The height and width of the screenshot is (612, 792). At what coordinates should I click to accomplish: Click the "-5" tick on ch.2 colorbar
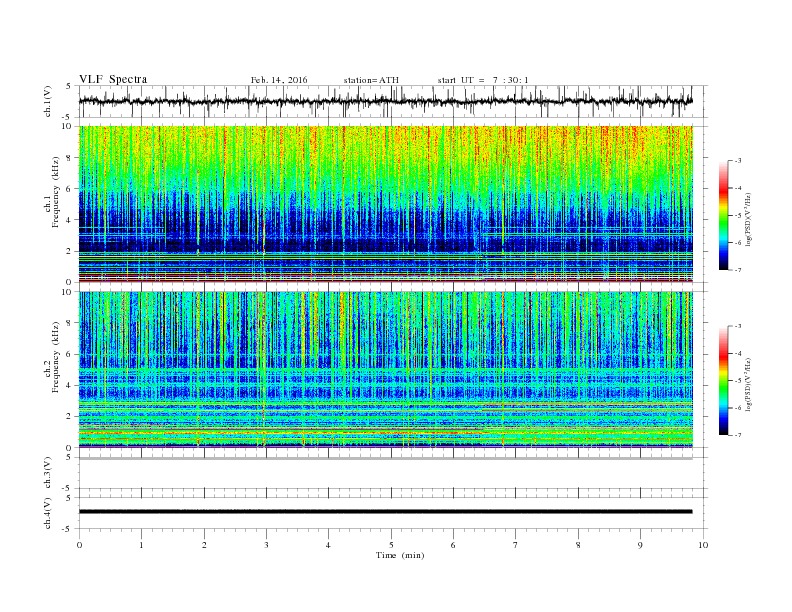click(x=737, y=381)
